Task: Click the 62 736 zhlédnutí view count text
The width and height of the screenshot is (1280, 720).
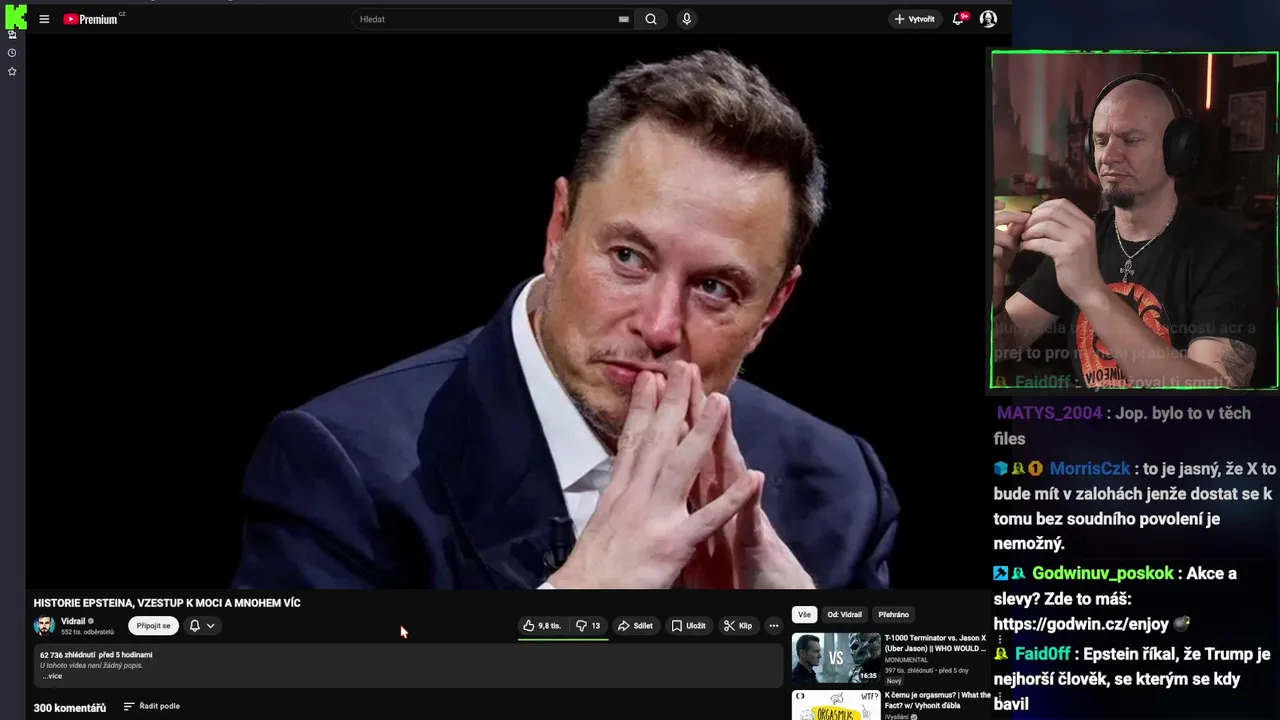Action: click(68, 655)
